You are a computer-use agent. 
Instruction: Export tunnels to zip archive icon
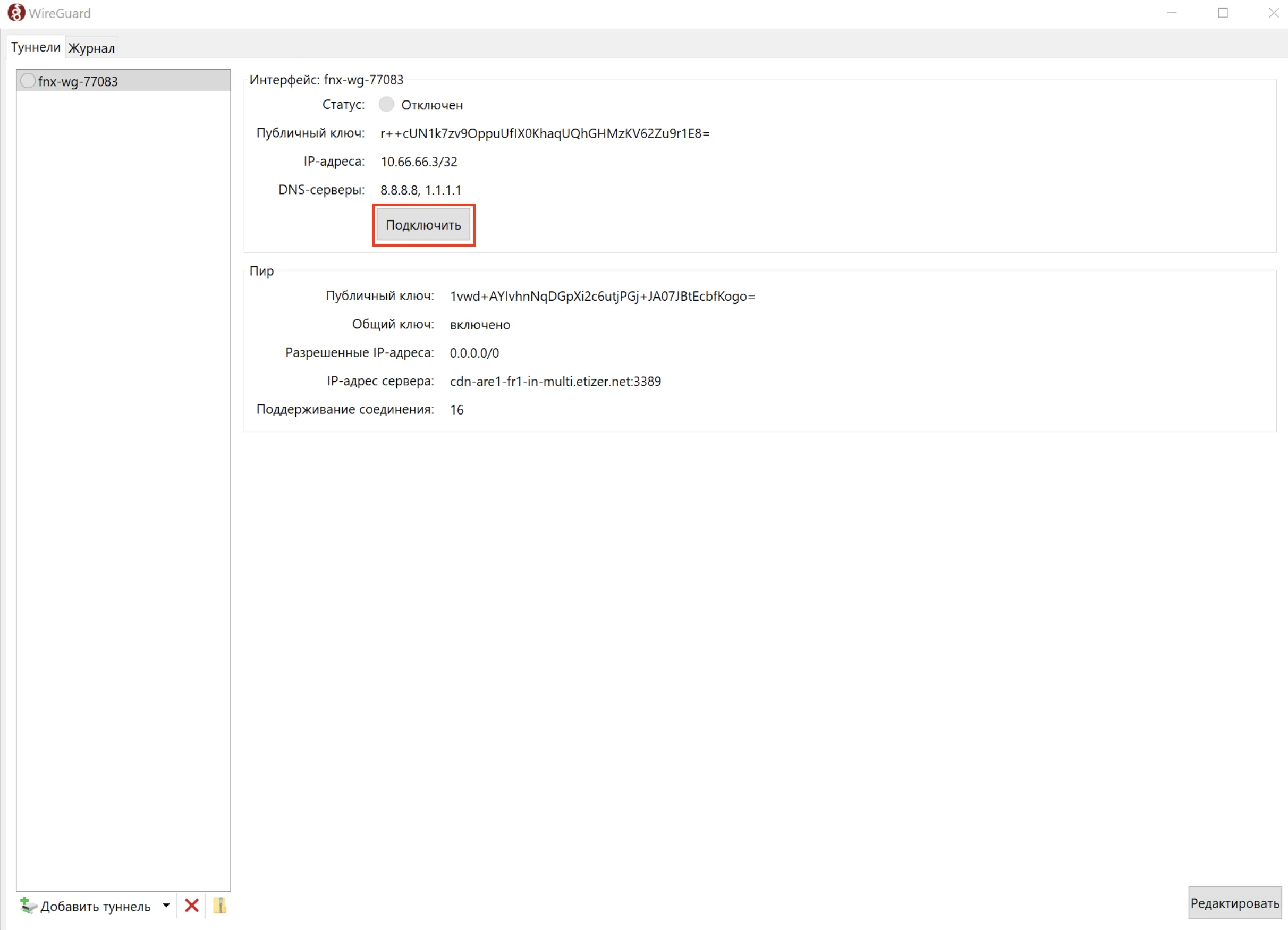[x=220, y=905]
